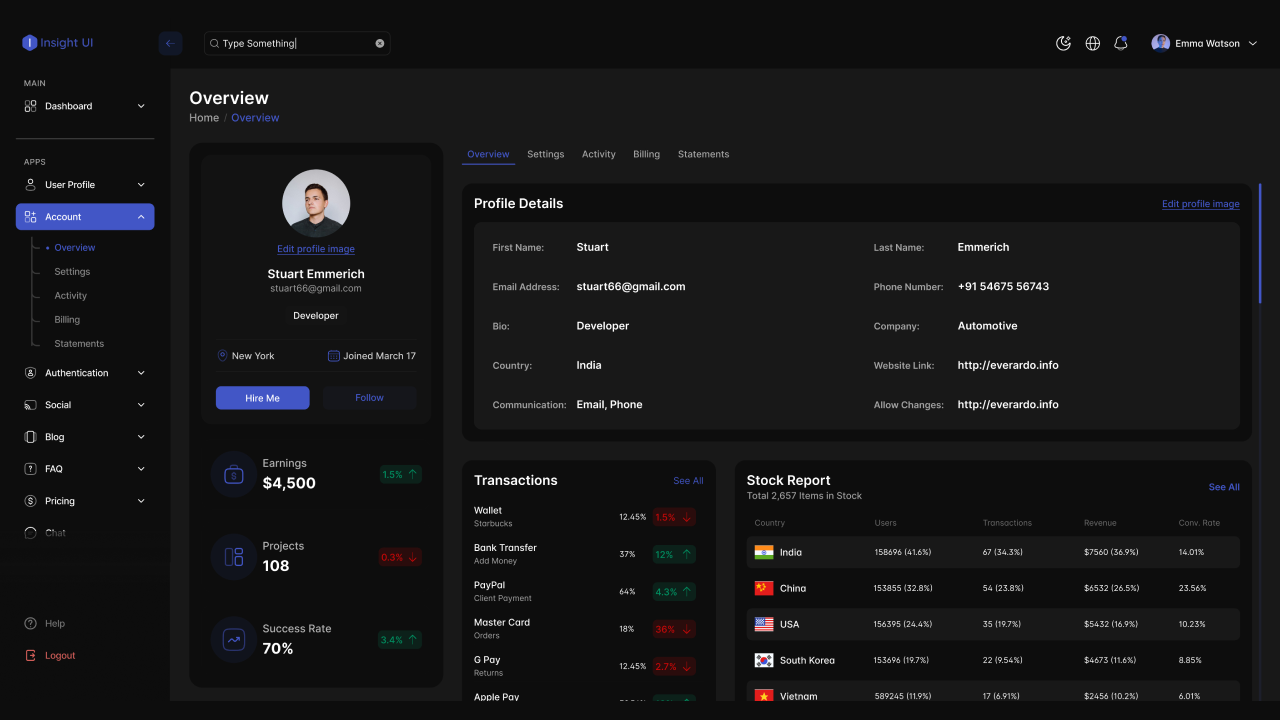Expand the Dashboard menu
The image size is (1280, 720).
[140, 105]
